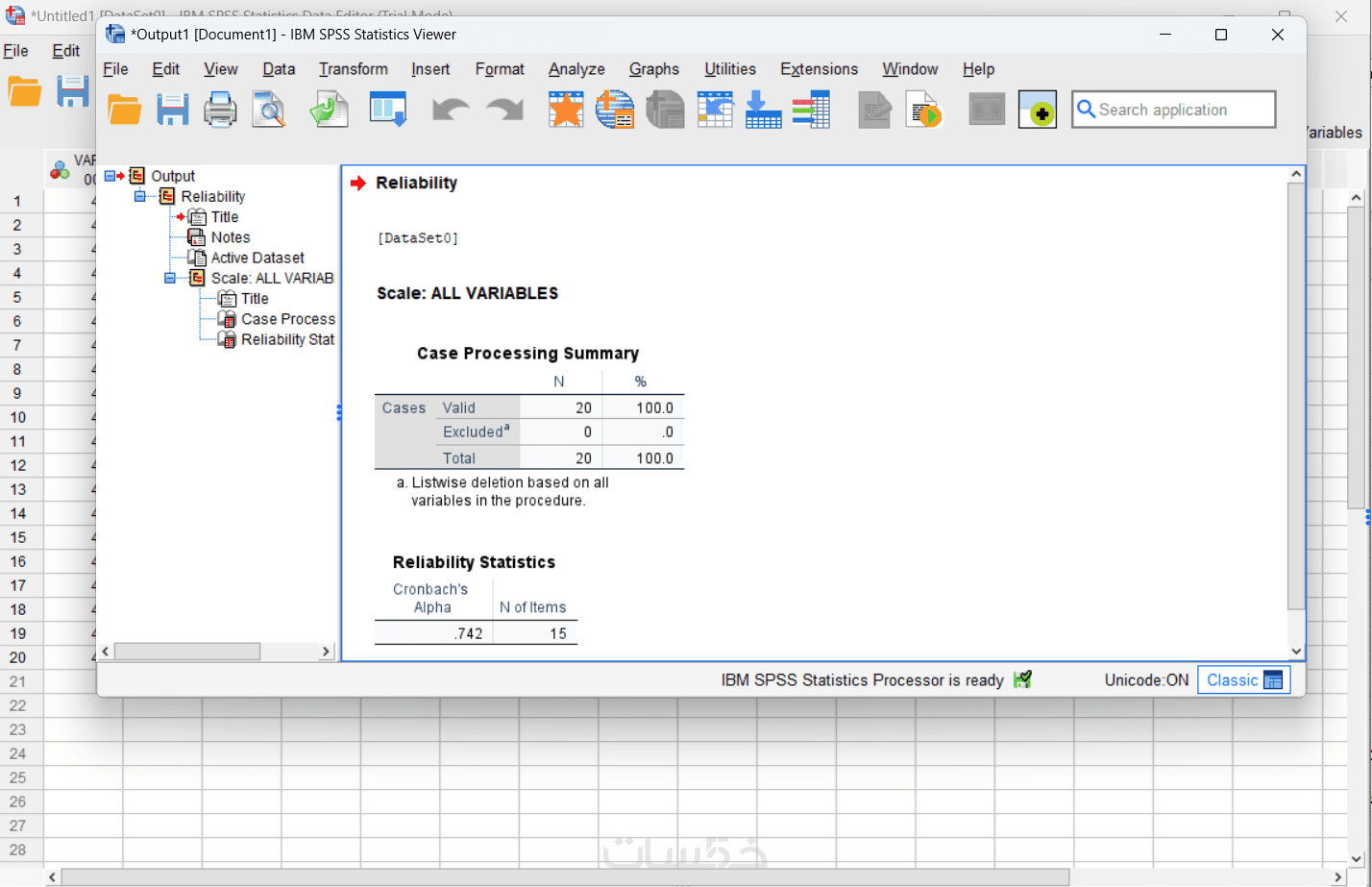1372x887 pixels.
Task: Open Print Preview with the magnifier page icon
Action: (269, 110)
